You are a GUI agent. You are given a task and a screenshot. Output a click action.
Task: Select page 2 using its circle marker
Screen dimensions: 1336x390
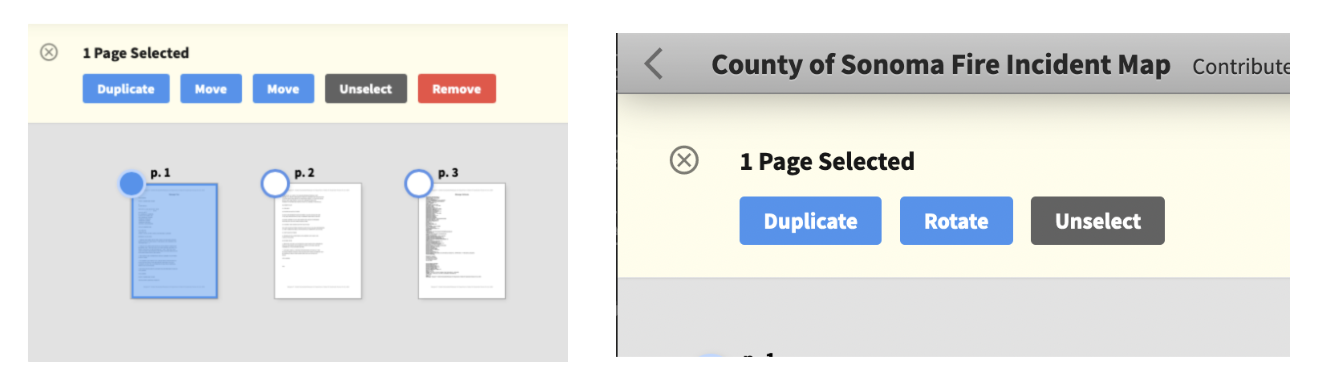tap(275, 183)
